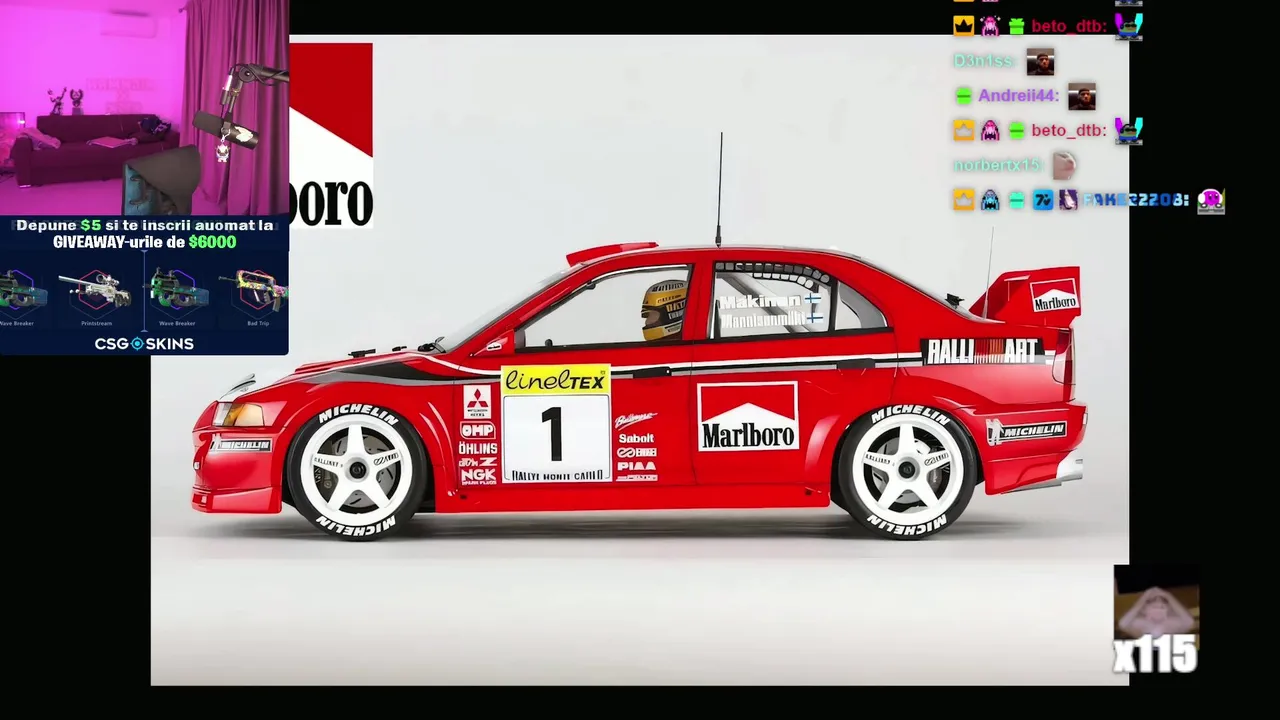1280x720 pixels.
Task: Click the green $6000 giveaway amount
Action: click(212, 242)
